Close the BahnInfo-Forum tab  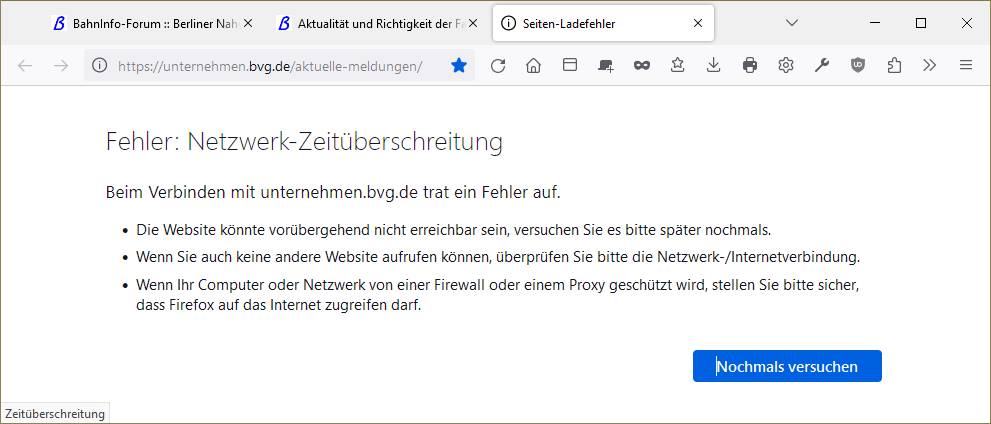(x=248, y=23)
